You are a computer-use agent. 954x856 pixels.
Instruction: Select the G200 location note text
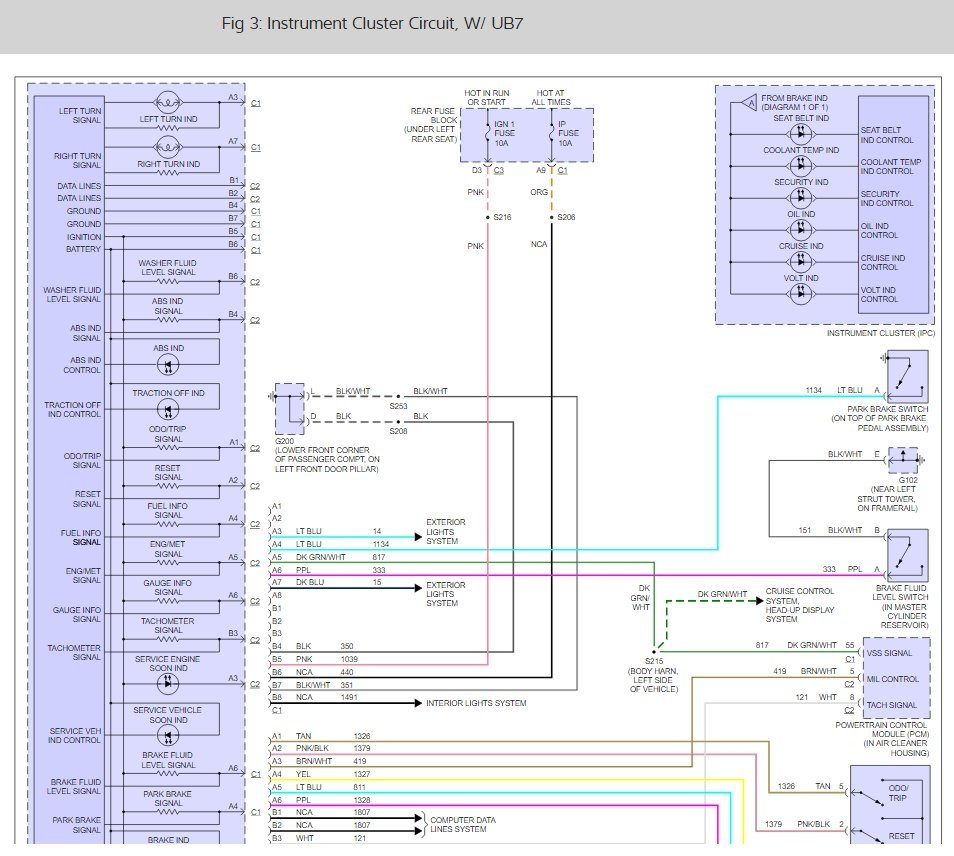point(327,459)
